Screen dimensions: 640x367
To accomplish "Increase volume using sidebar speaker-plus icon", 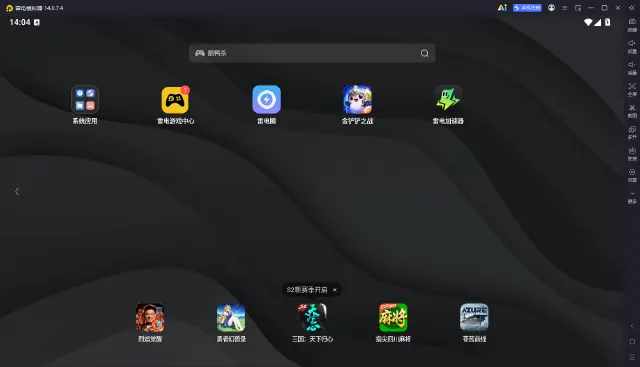I will click(x=632, y=46).
